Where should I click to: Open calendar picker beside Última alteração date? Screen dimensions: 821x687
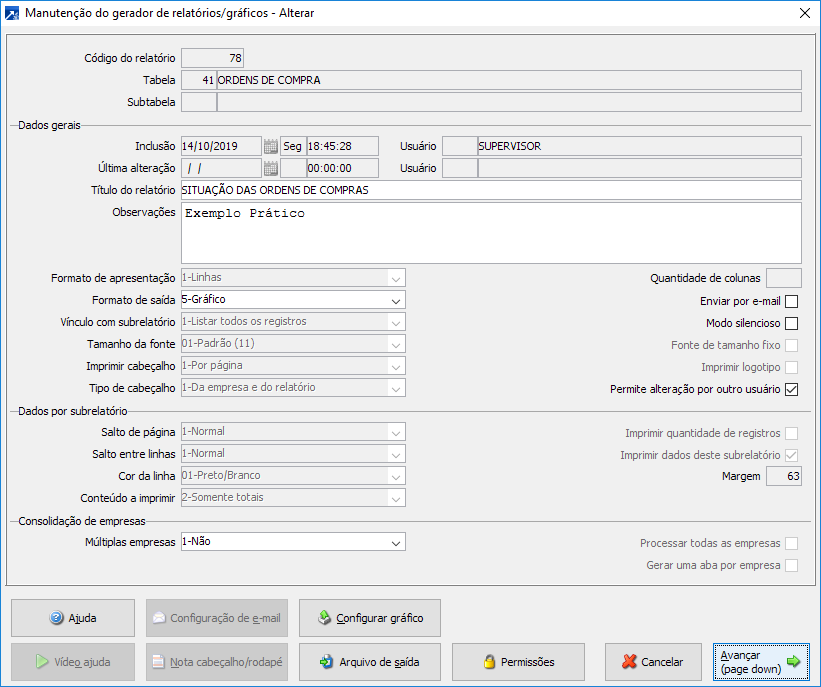(270, 168)
